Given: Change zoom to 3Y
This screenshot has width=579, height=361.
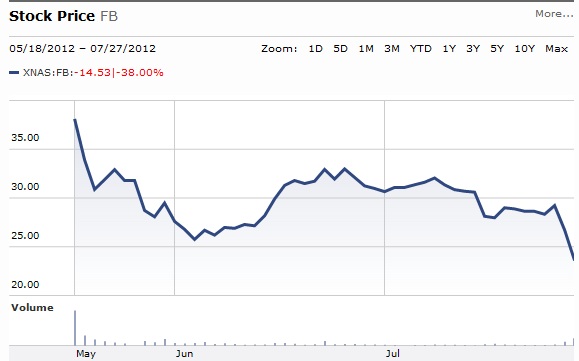Looking at the screenshot, I should 473,49.
